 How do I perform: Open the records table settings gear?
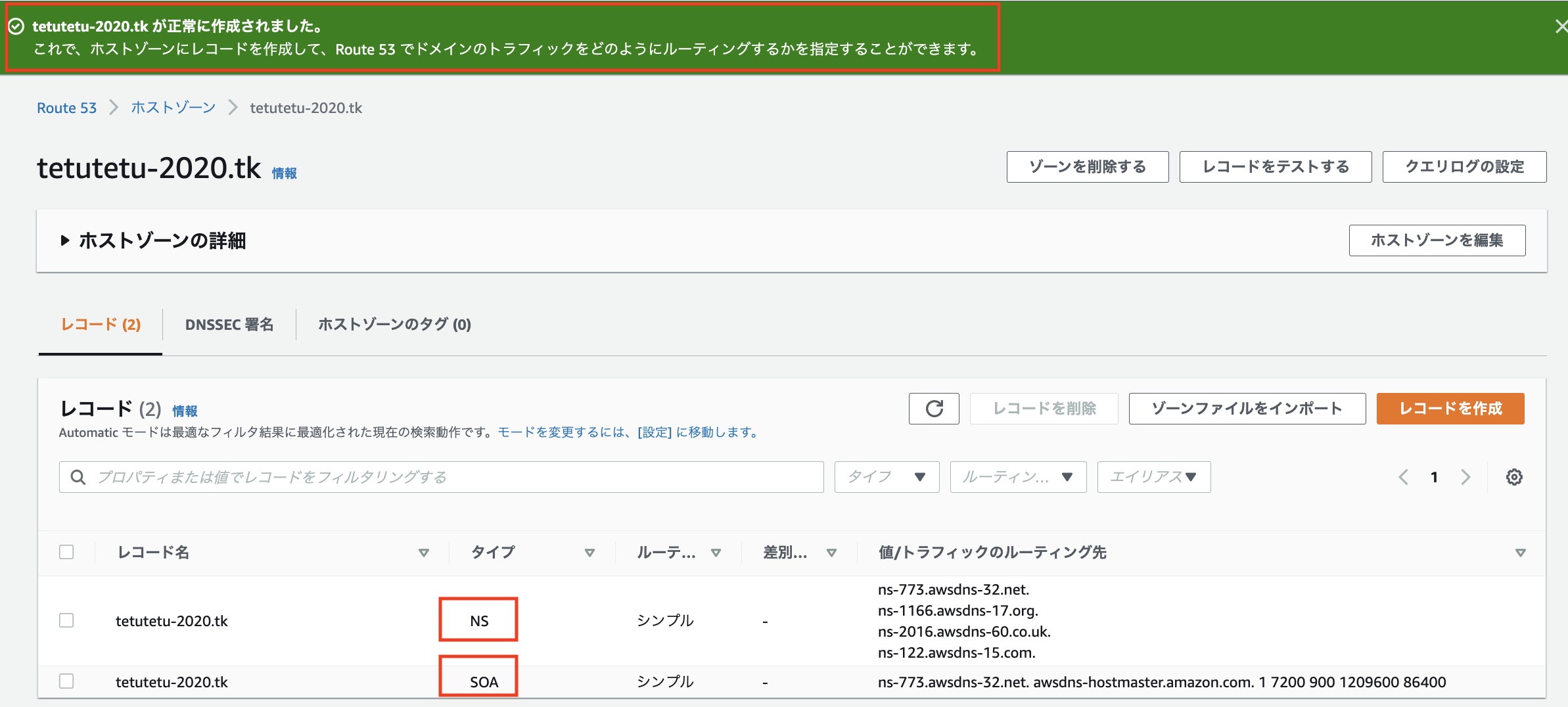pos(1514,477)
